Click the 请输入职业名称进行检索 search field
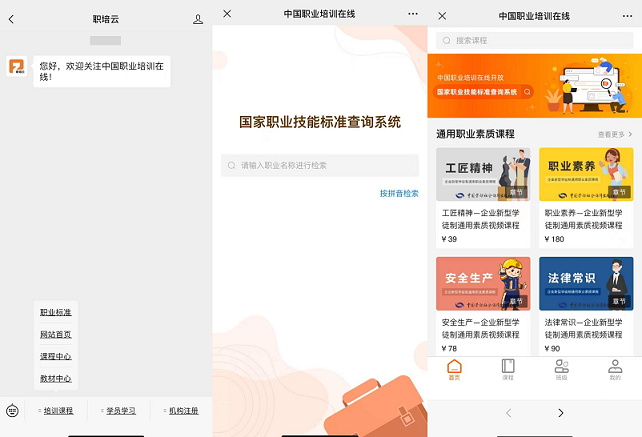Viewport: 642px width, 437px height. [320, 165]
